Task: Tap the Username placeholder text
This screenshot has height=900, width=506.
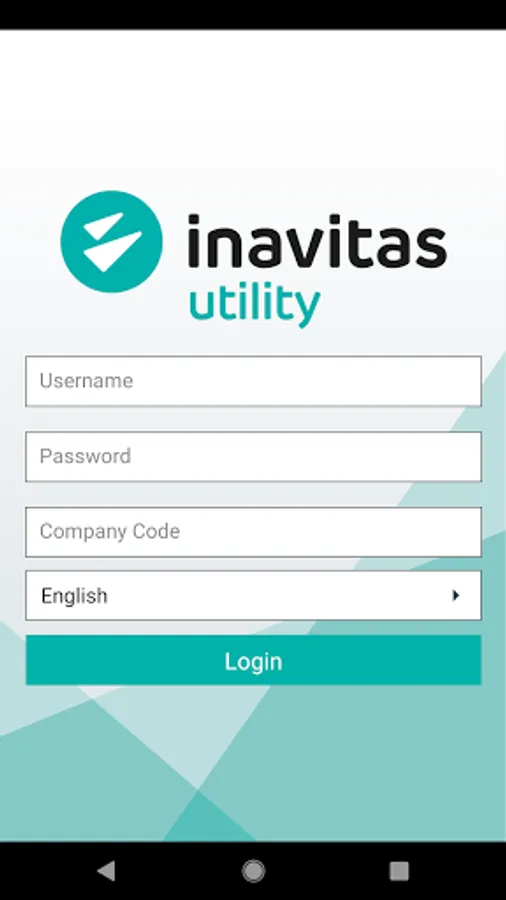Action: (x=86, y=381)
